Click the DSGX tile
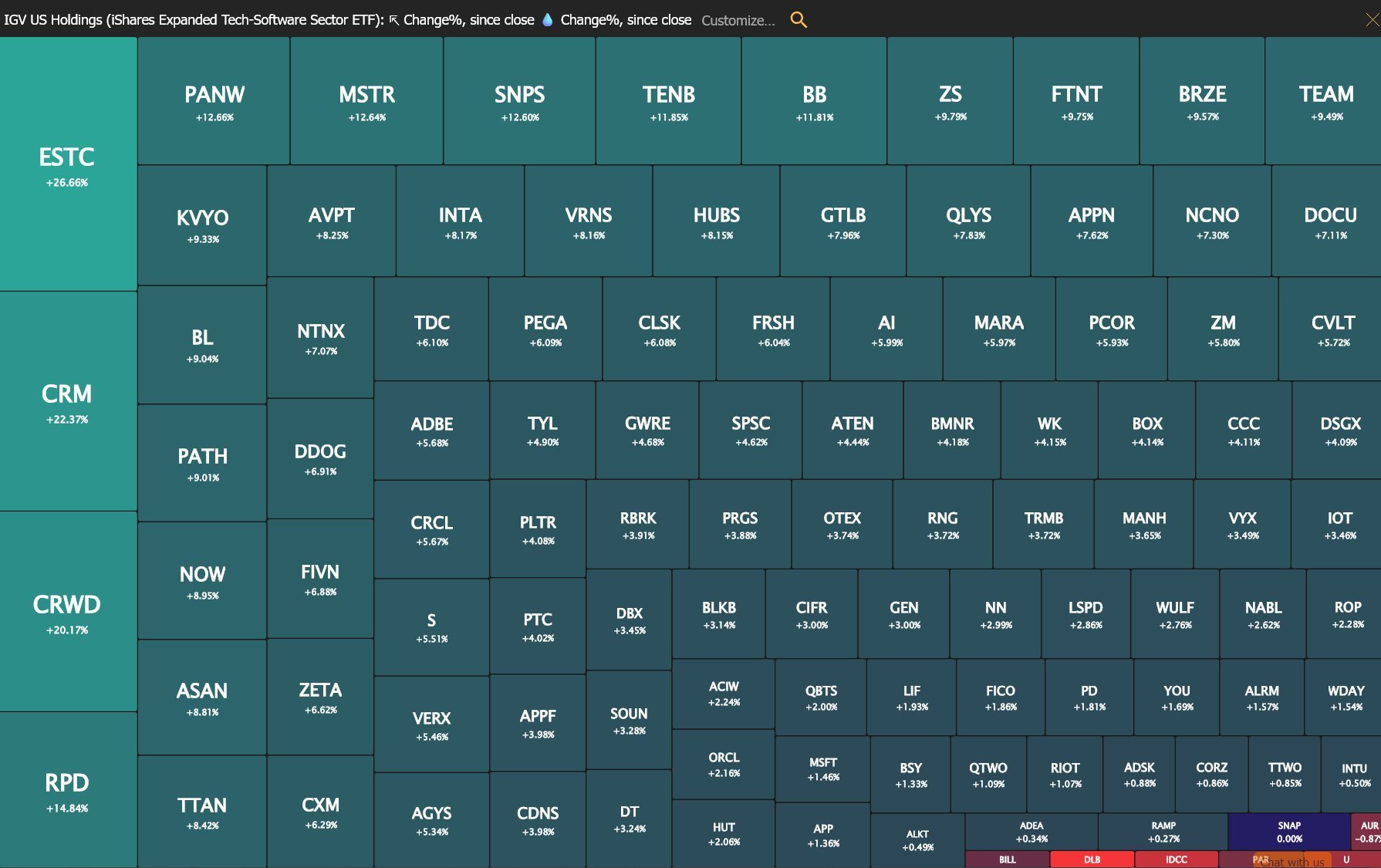The image size is (1381, 868). point(1338,431)
